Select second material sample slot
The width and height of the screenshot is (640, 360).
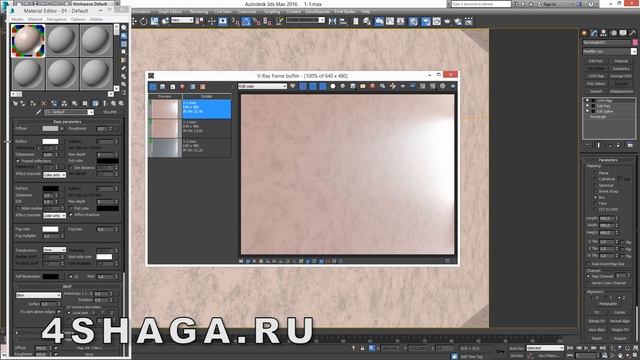coord(62,40)
